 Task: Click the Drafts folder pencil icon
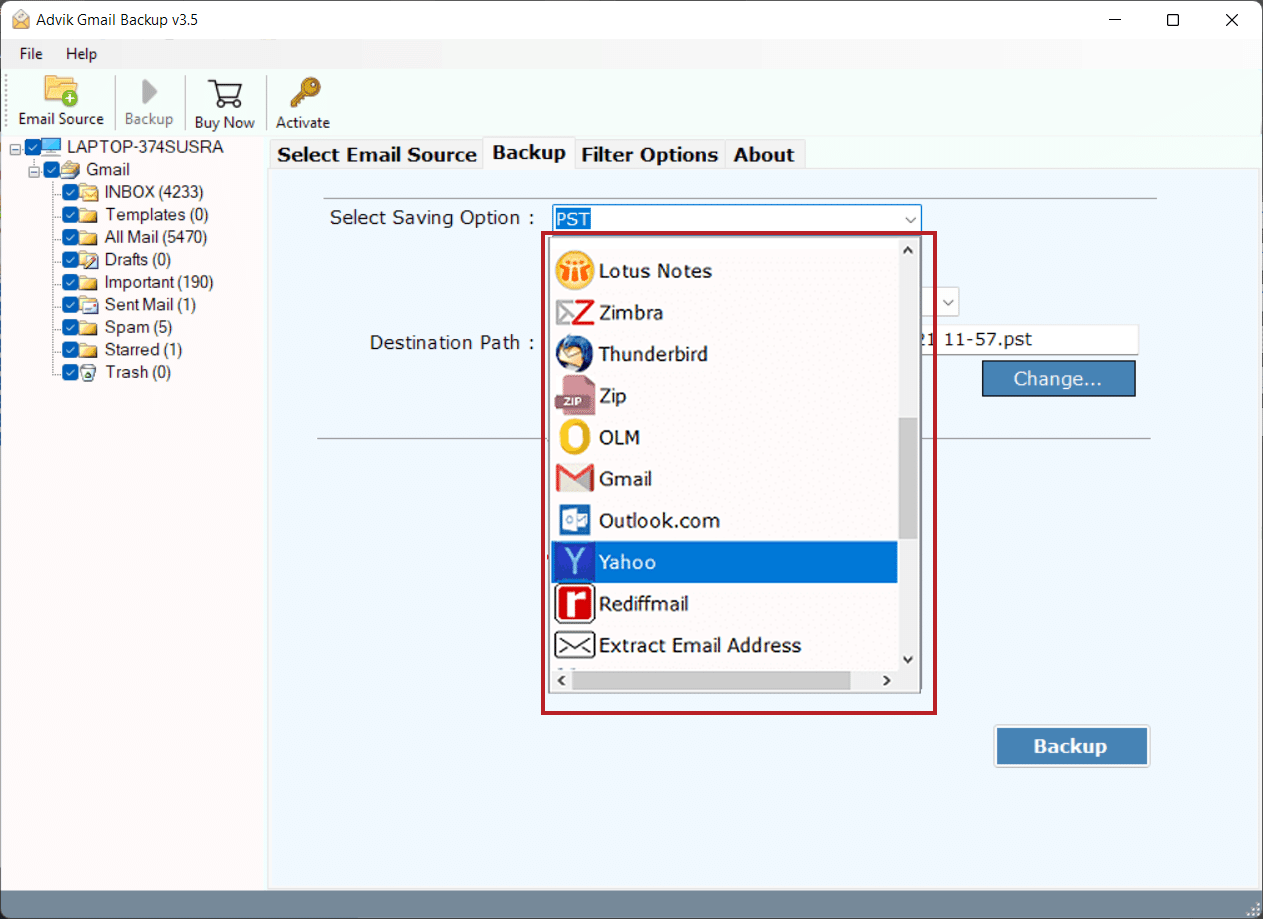(x=89, y=260)
